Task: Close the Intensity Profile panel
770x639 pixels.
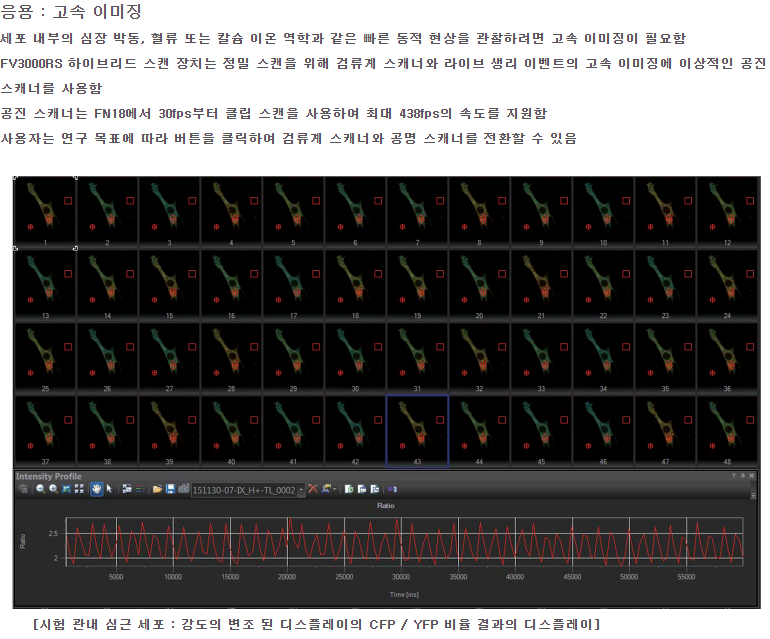Action: [750, 476]
